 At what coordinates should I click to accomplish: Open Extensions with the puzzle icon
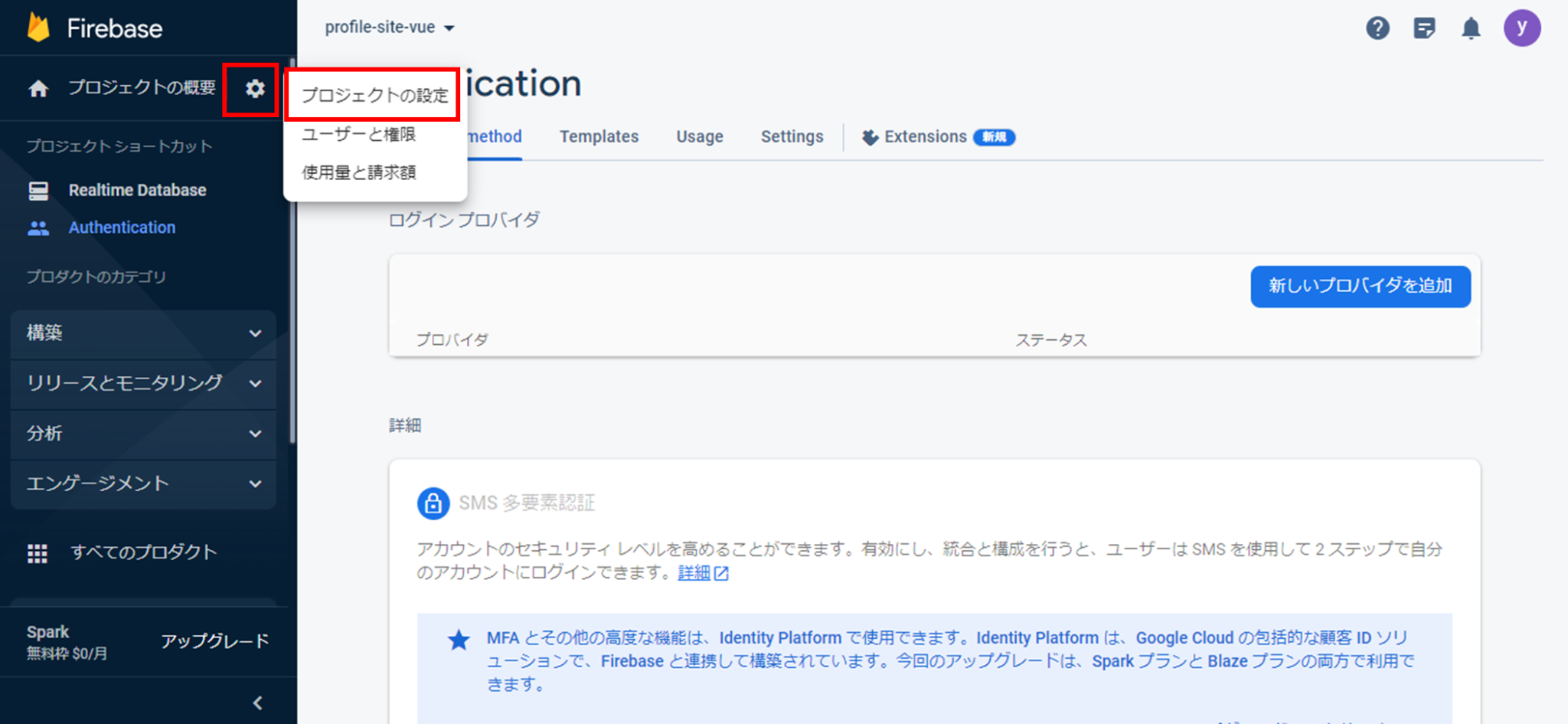coord(871,137)
